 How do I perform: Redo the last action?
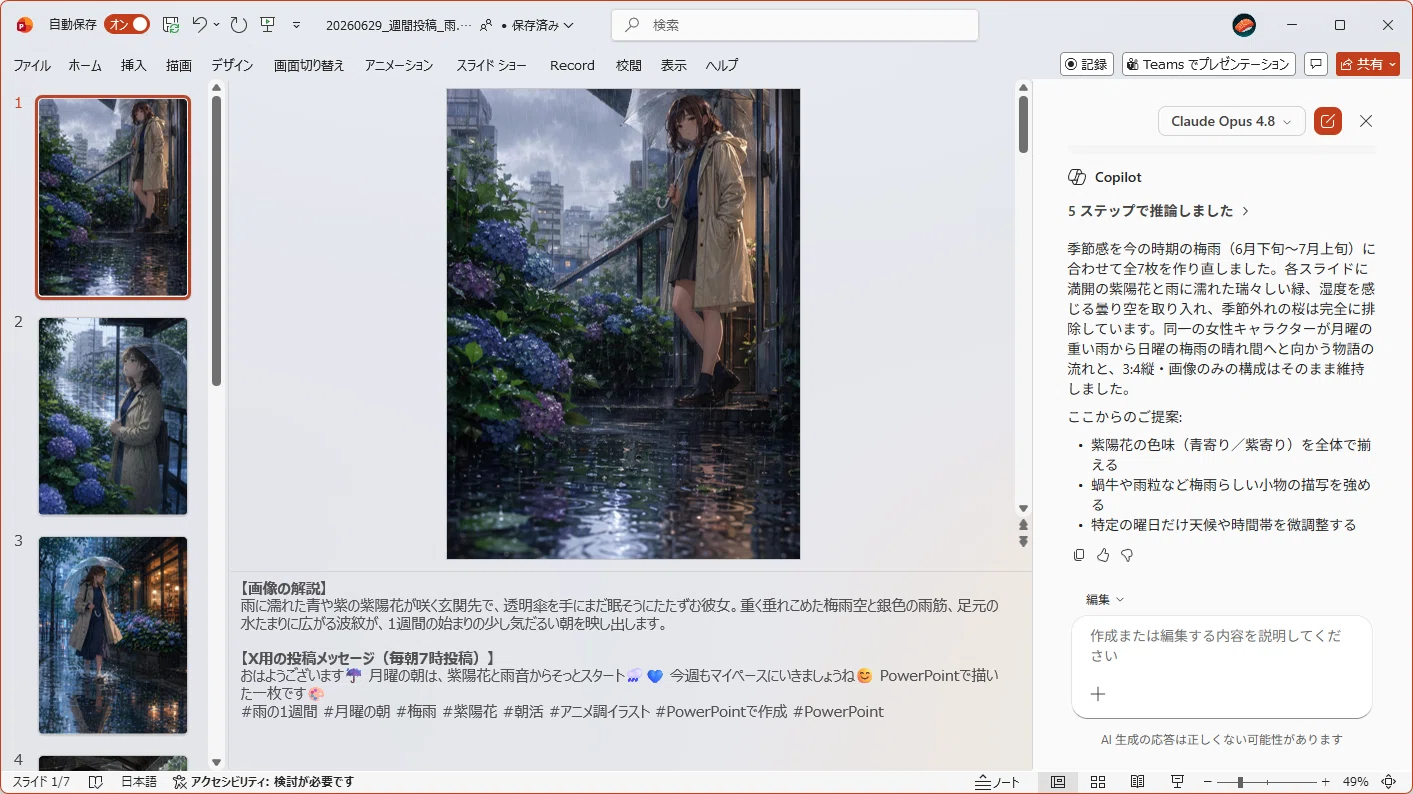[238, 24]
